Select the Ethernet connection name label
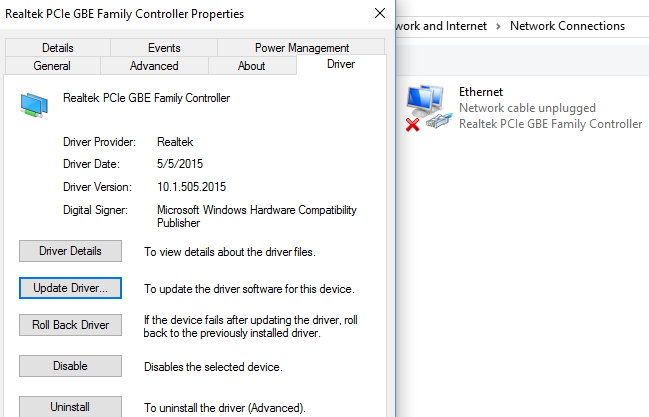The height and width of the screenshot is (417, 649). tap(480, 92)
